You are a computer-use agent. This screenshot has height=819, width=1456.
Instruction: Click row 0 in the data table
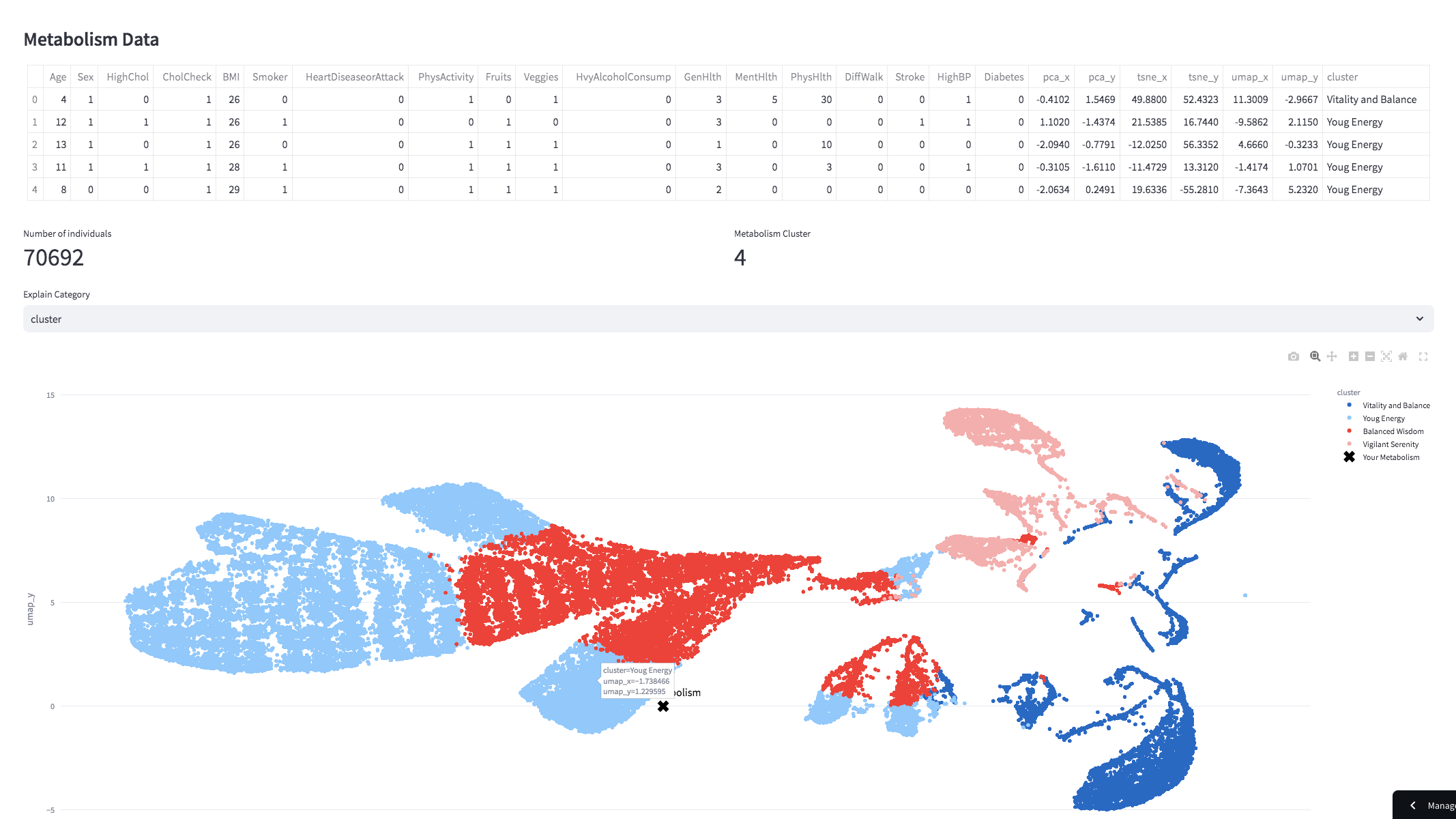[x=728, y=99]
